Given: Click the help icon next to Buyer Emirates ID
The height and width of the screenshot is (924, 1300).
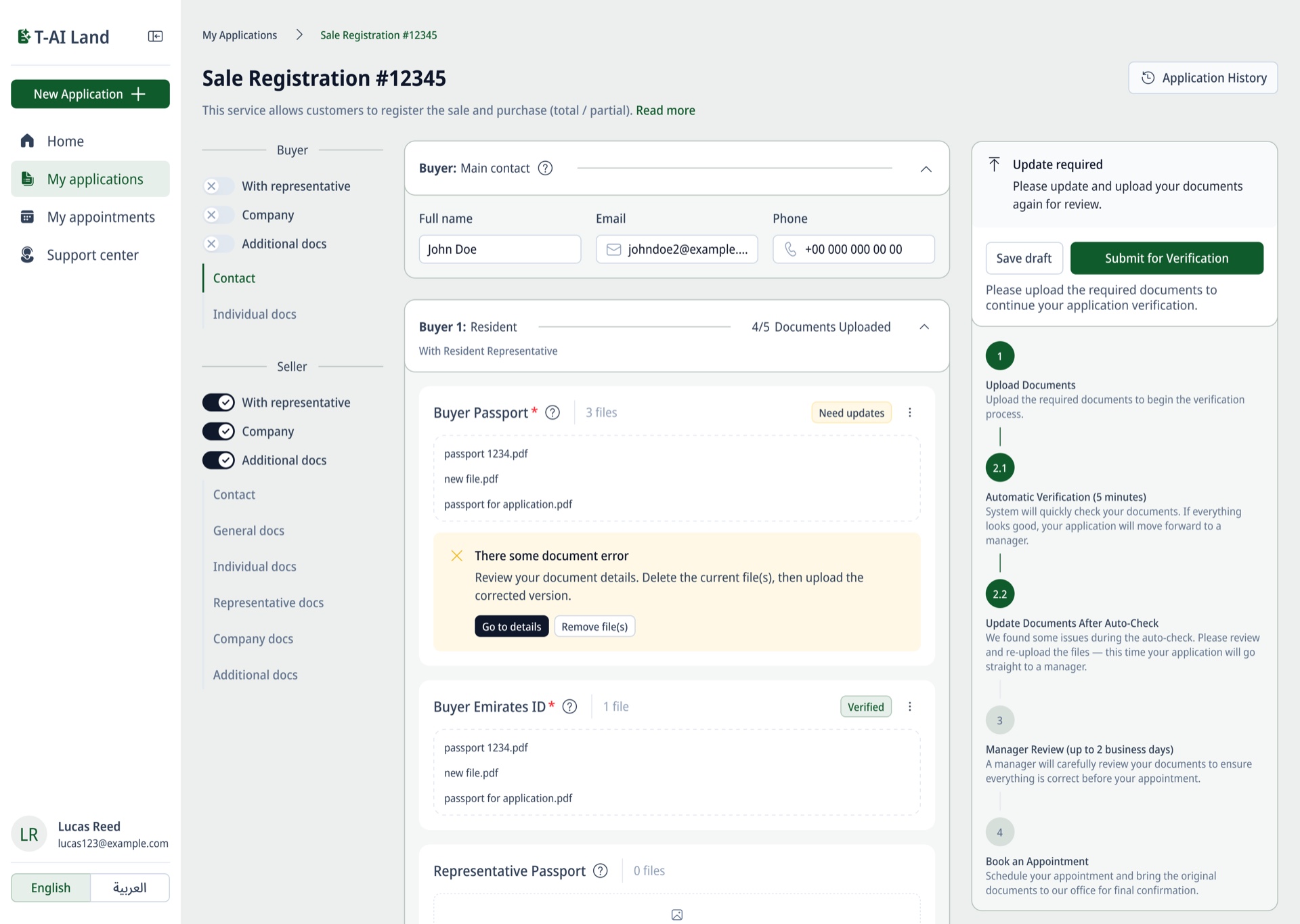Looking at the screenshot, I should [x=570, y=707].
